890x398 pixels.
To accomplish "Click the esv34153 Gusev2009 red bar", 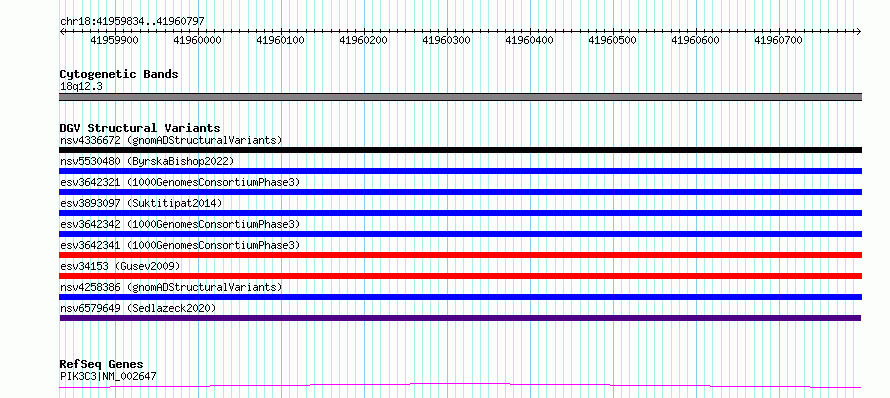I will [x=460, y=276].
